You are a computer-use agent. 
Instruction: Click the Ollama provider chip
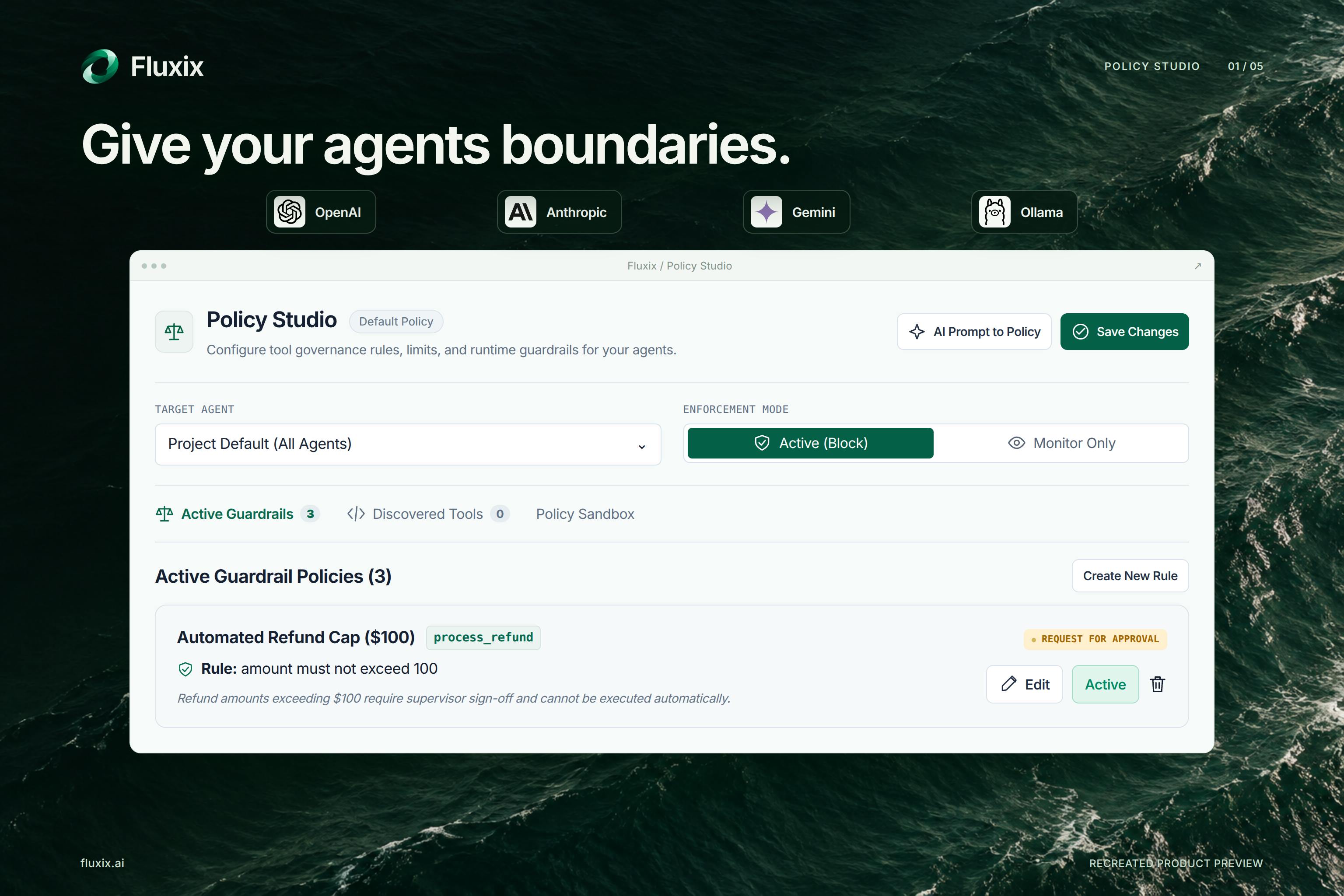[1024, 212]
